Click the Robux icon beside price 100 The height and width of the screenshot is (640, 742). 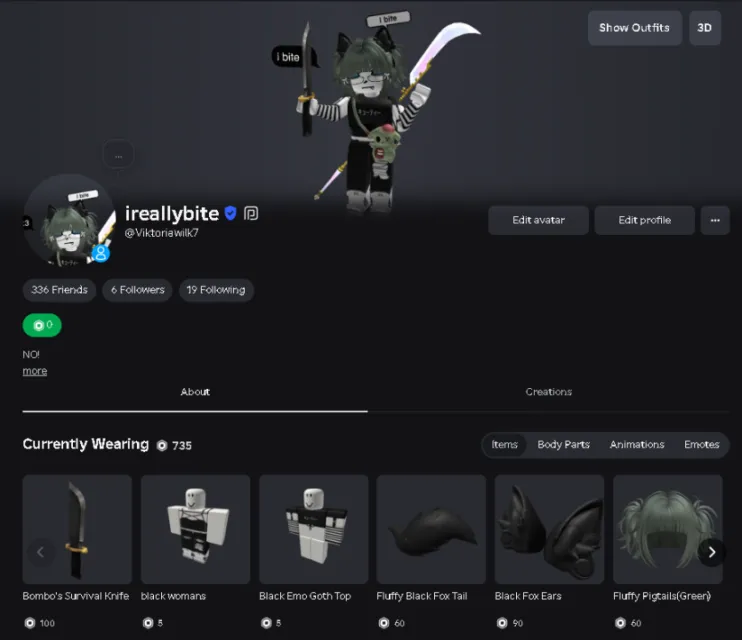tap(30, 623)
